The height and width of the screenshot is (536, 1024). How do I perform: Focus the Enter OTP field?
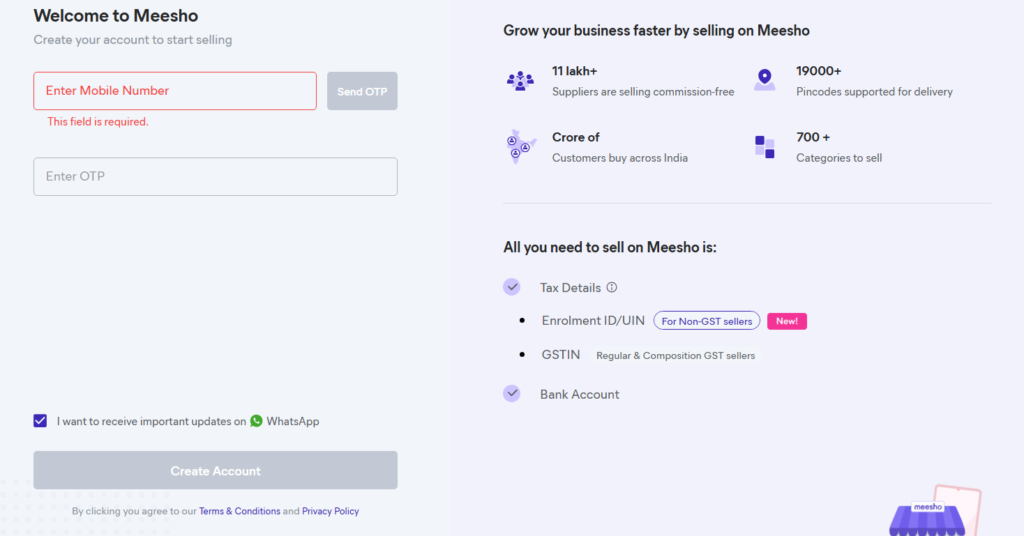[215, 177]
